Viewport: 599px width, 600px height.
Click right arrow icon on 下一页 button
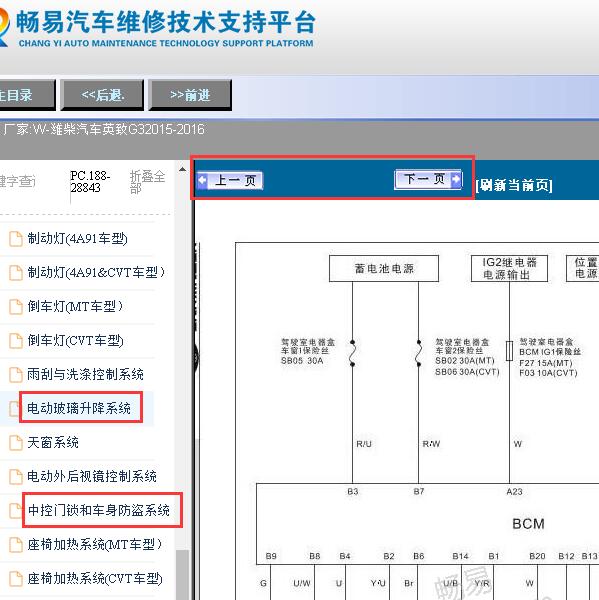pyautogui.click(x=456, y=179)
